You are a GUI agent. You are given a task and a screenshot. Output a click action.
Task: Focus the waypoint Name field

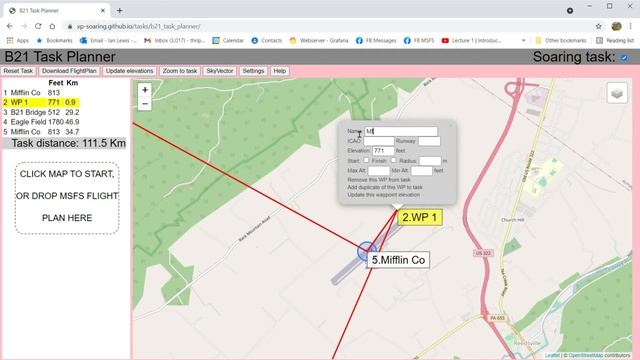tap(401, 131)
